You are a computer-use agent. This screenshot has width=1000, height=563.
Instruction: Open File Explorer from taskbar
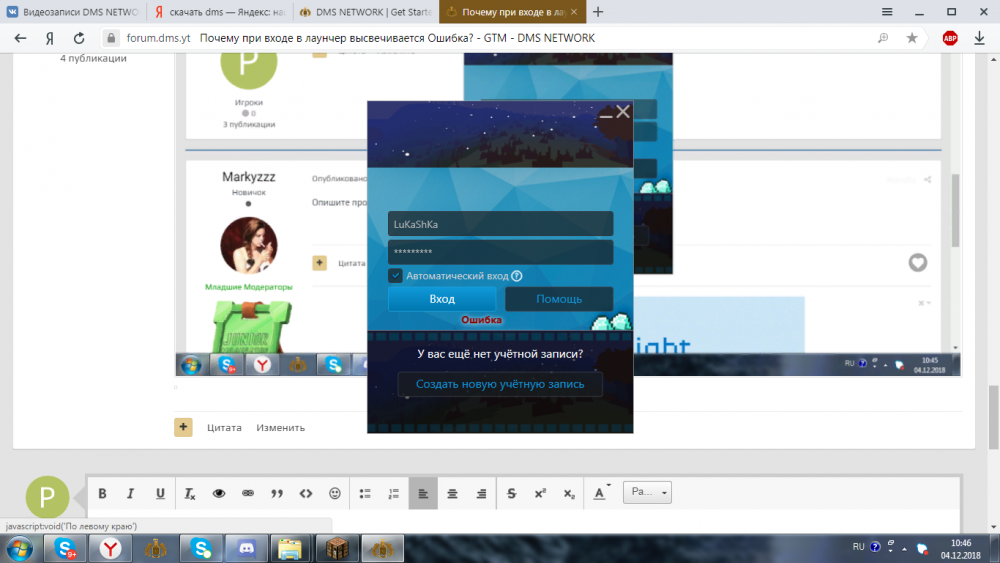tap(290, 548)
